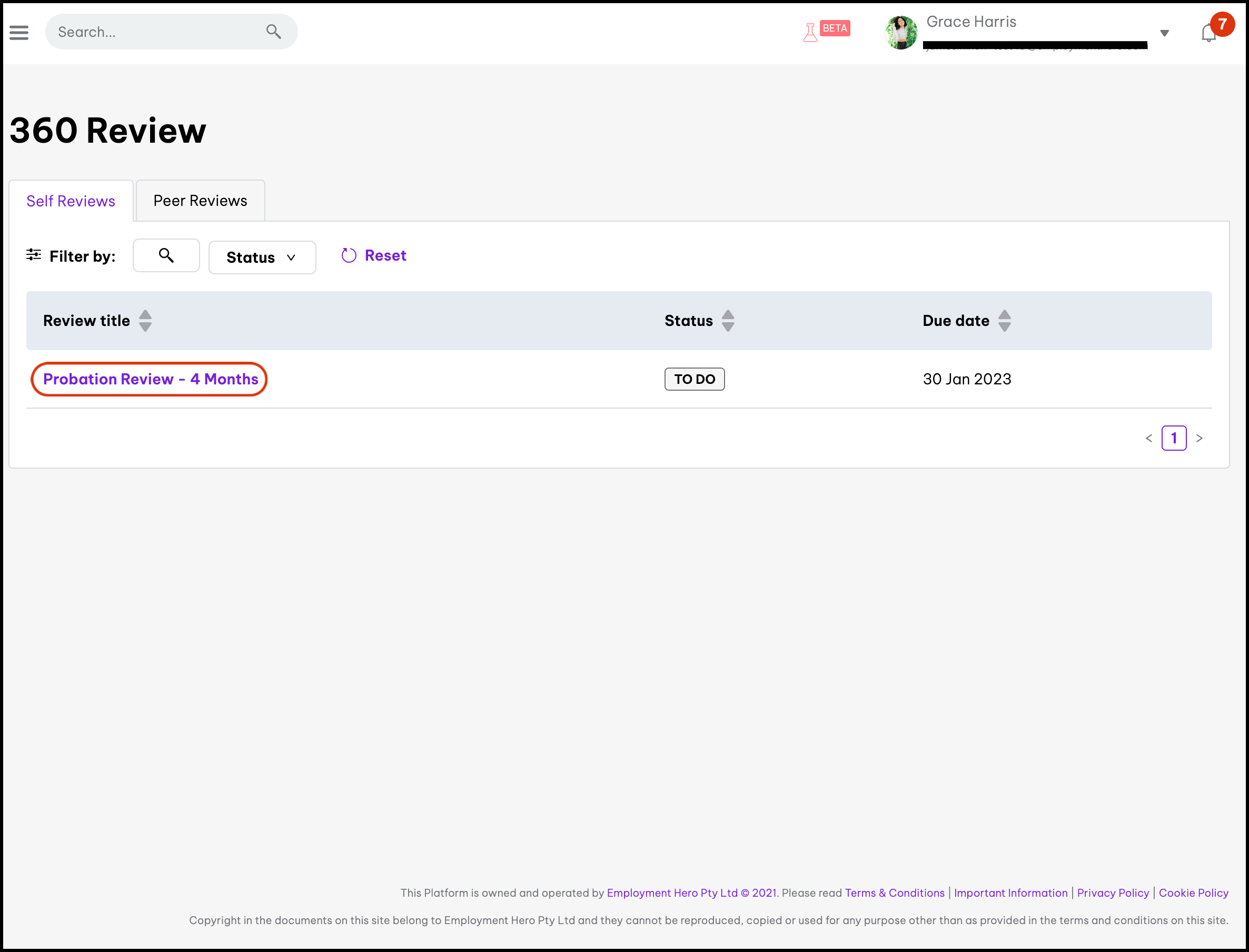Toggle sorting on Review title column
The image size is (1249, 952).
coord(145,321)
